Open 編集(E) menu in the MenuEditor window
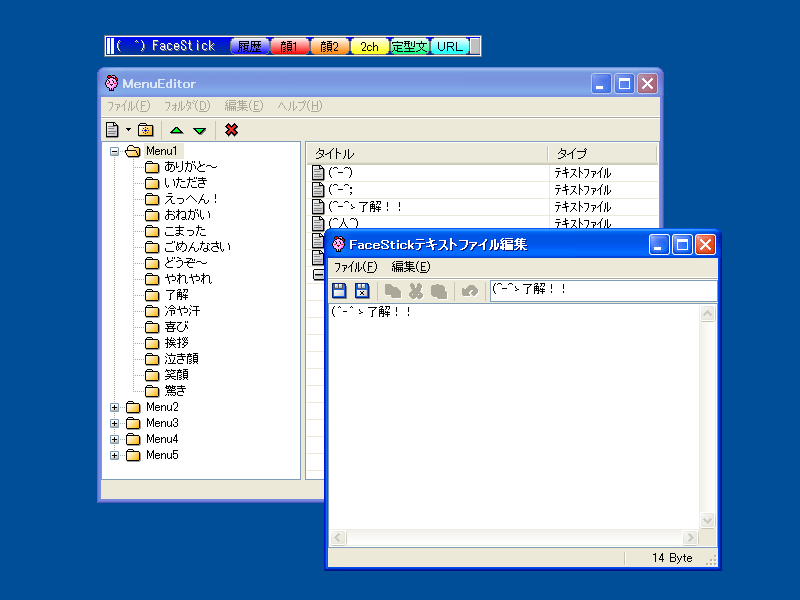 click(x=244, y=106)
